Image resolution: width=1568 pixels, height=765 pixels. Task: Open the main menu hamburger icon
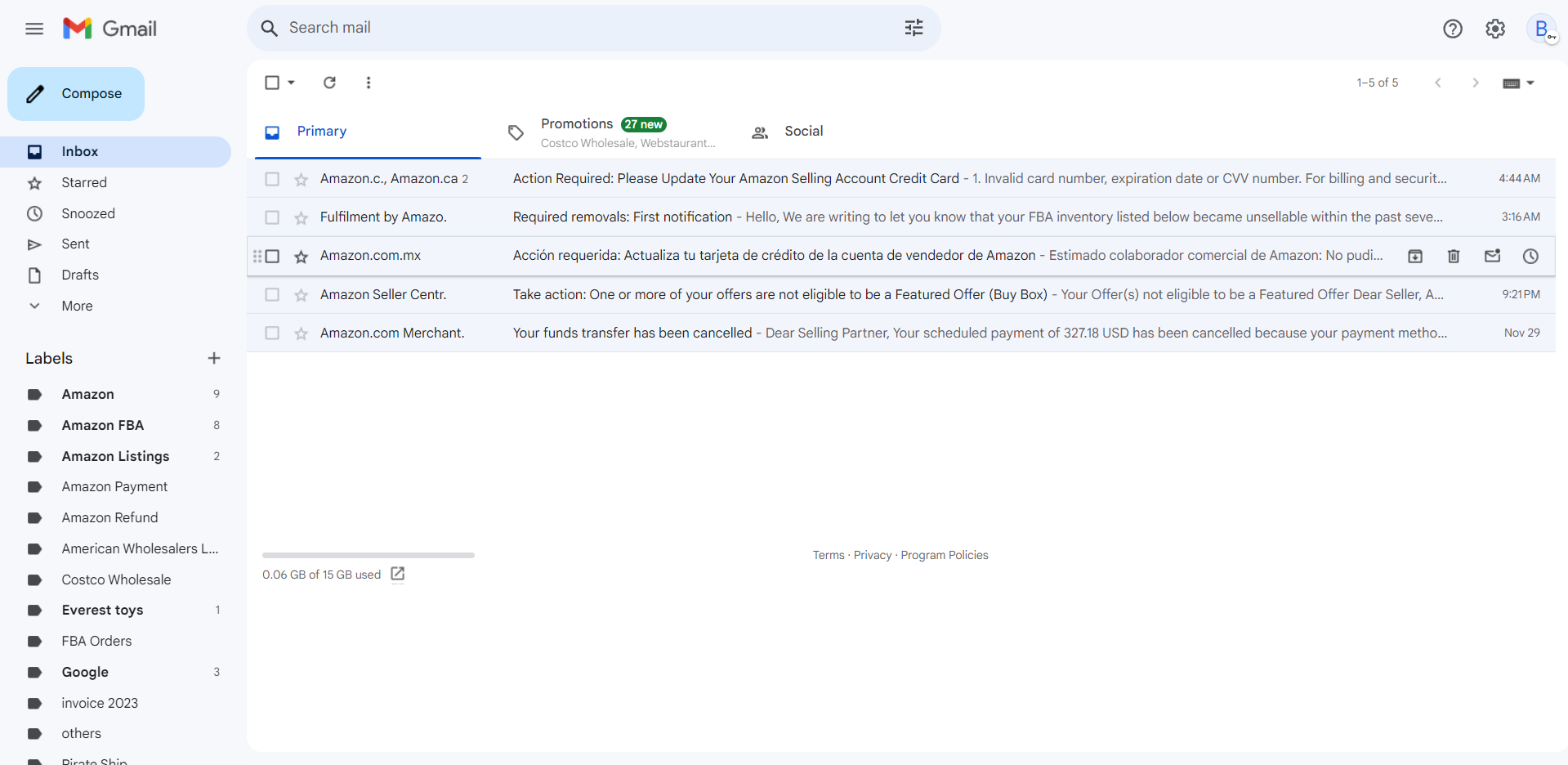(34, 29)
